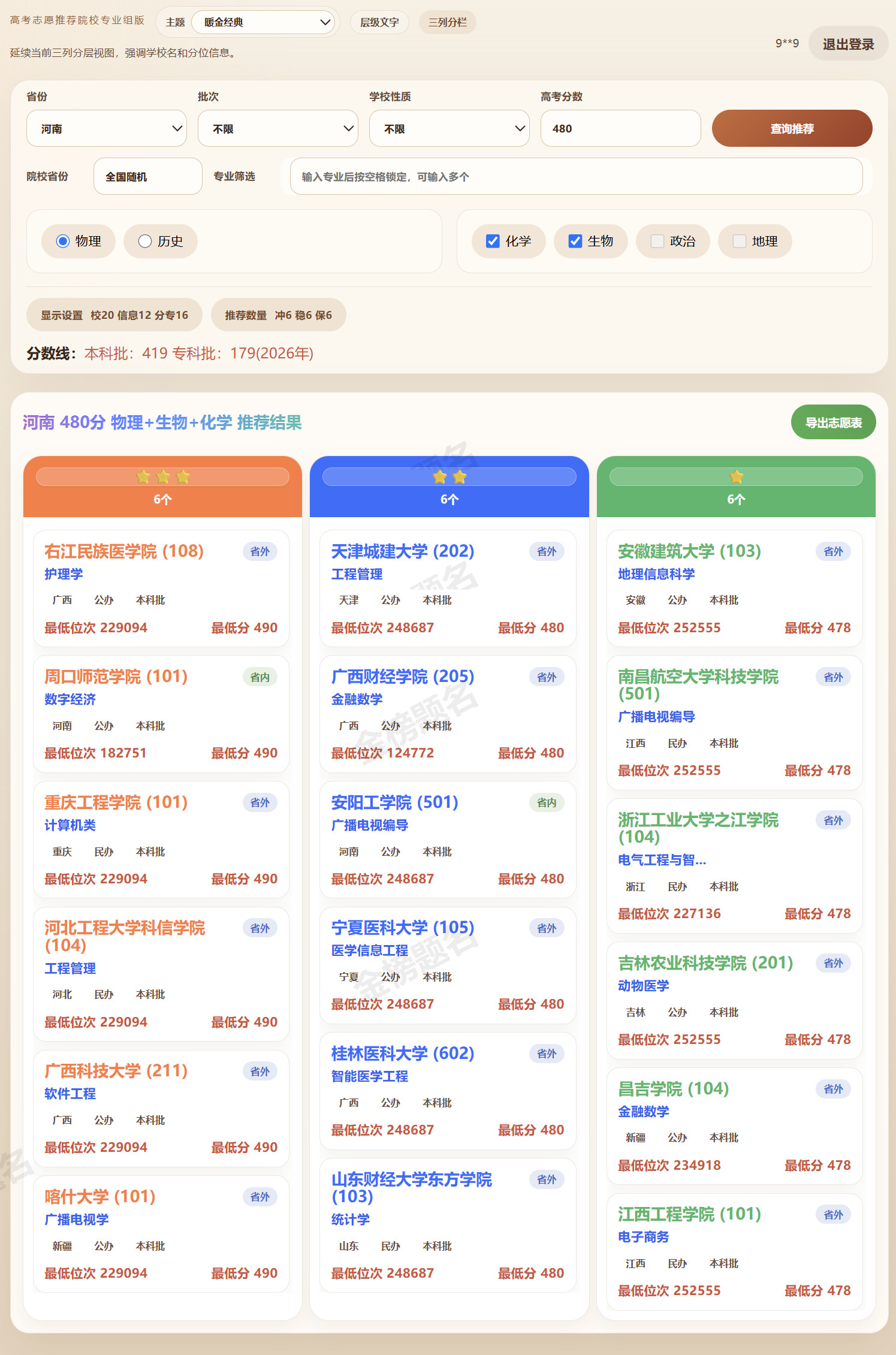This screenshot has height=1355, width=896.
Task: Click the one-star green column header
Action: pos(736,487)
